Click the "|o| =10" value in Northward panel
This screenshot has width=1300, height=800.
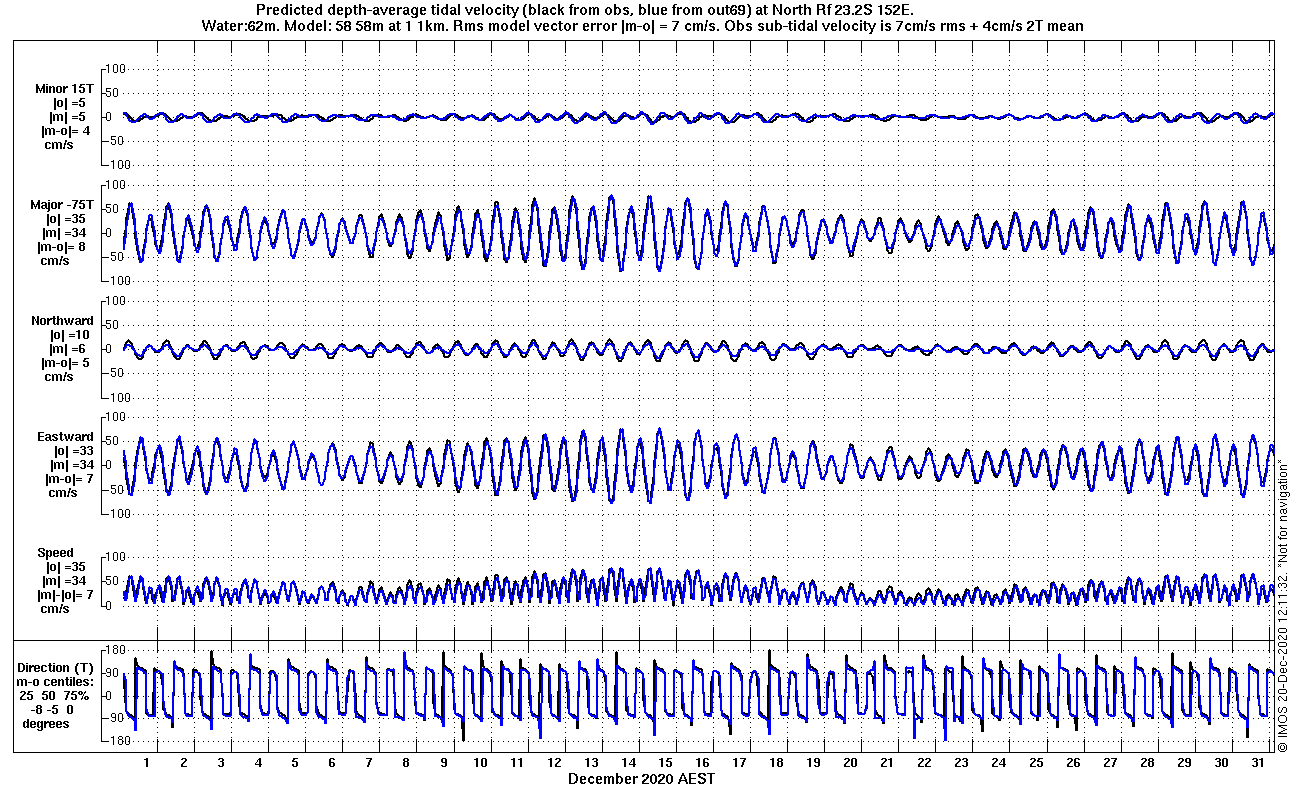(x=70, y=335)
